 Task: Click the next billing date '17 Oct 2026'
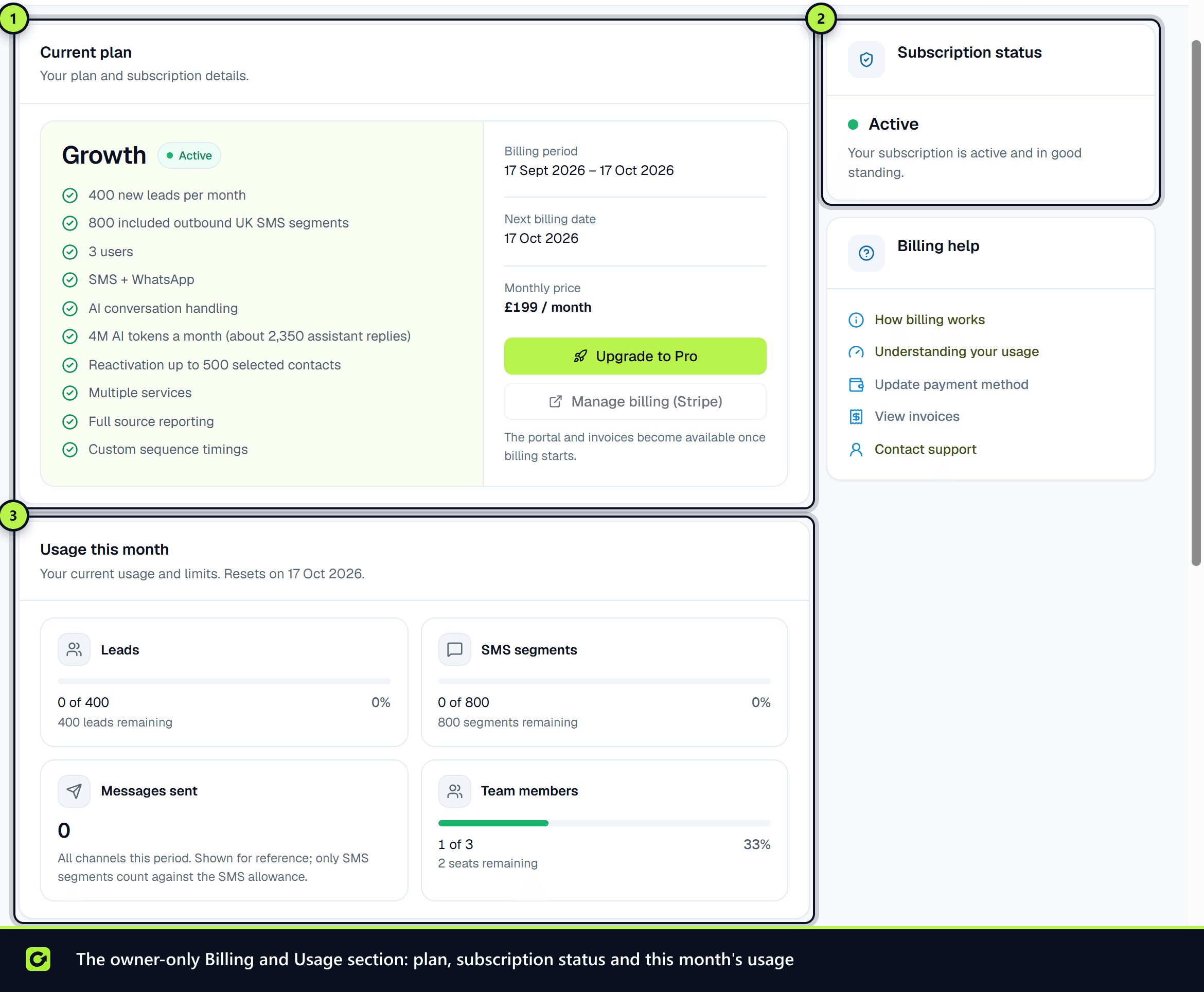[x=541, y=238]
